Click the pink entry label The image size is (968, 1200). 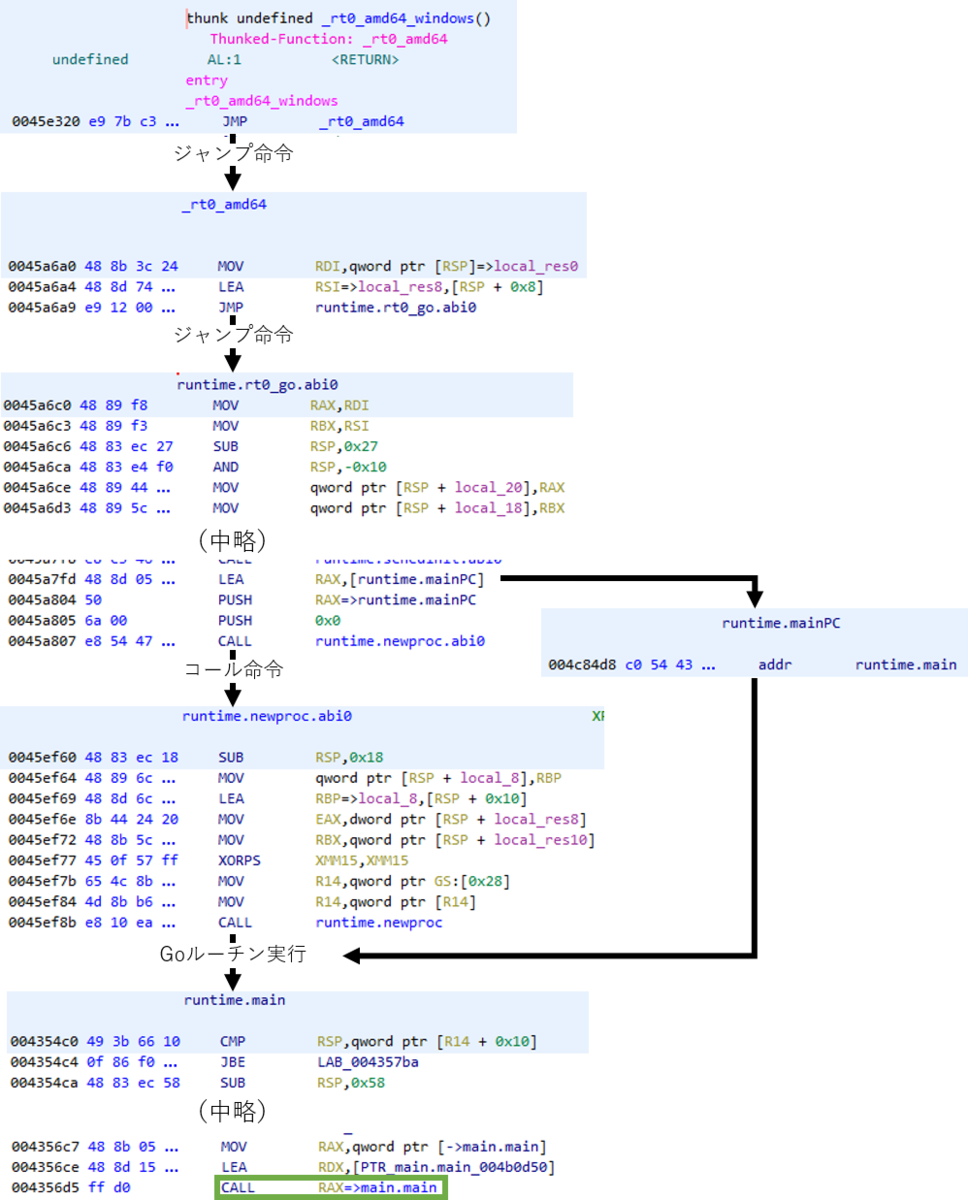206,80
